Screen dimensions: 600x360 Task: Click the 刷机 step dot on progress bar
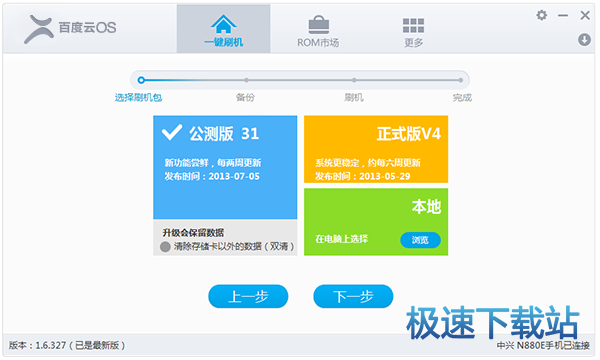354,80
